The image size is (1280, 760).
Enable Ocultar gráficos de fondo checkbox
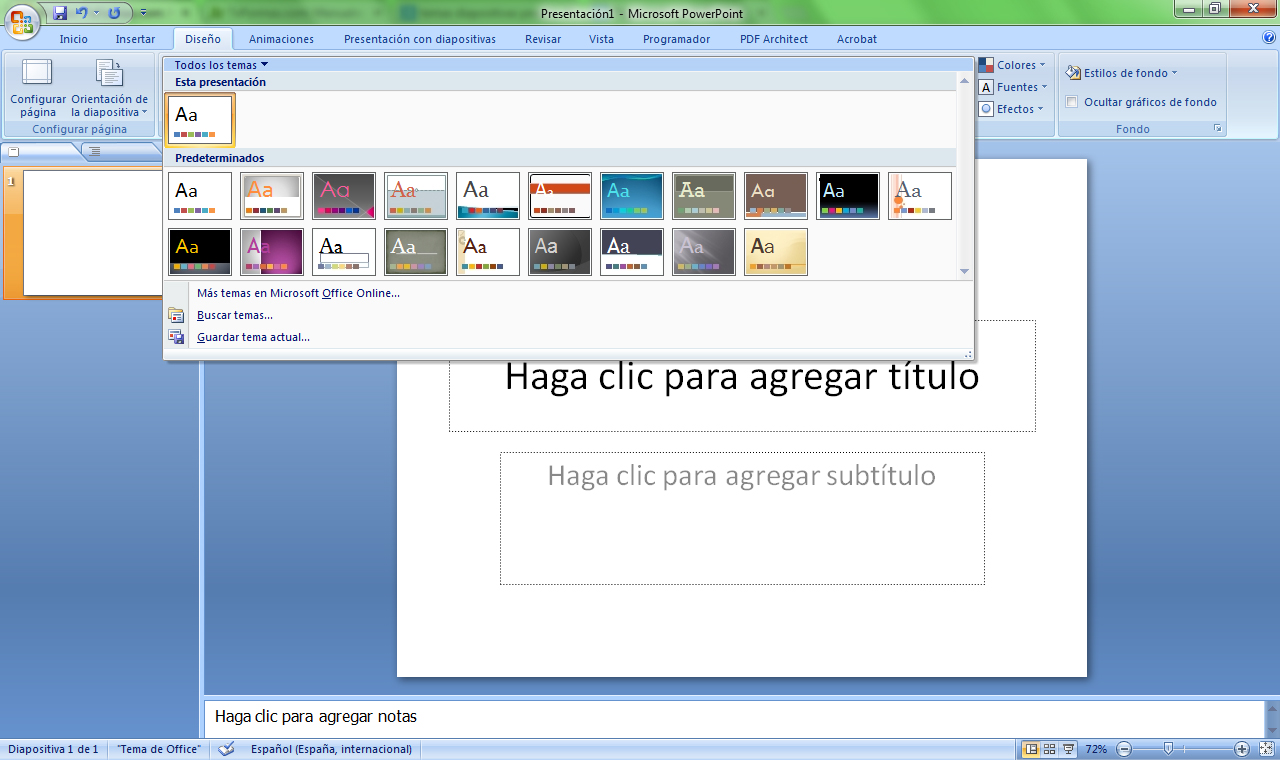pos(1072,102)
